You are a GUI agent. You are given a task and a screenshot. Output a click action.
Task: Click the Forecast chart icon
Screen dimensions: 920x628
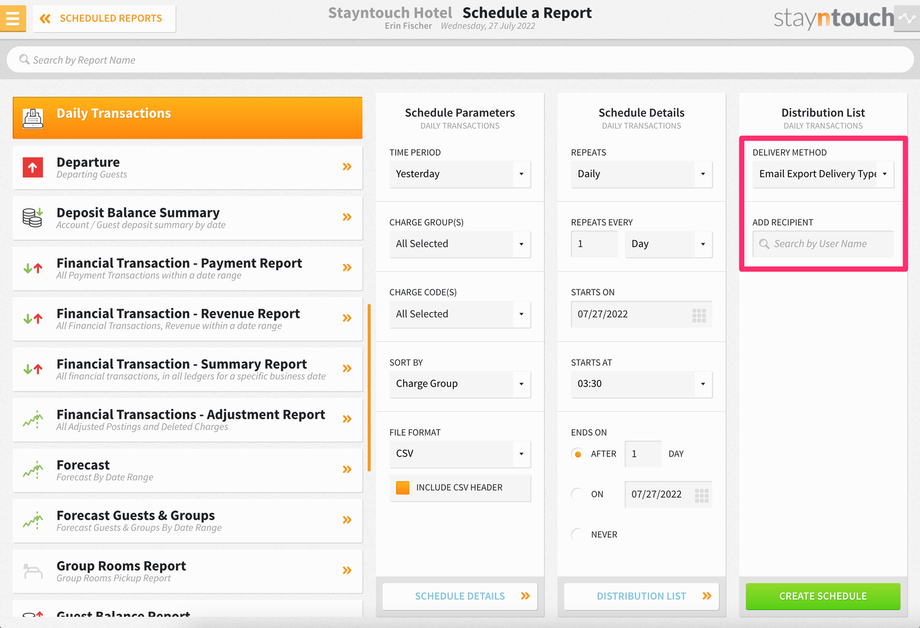coord(33,470)
